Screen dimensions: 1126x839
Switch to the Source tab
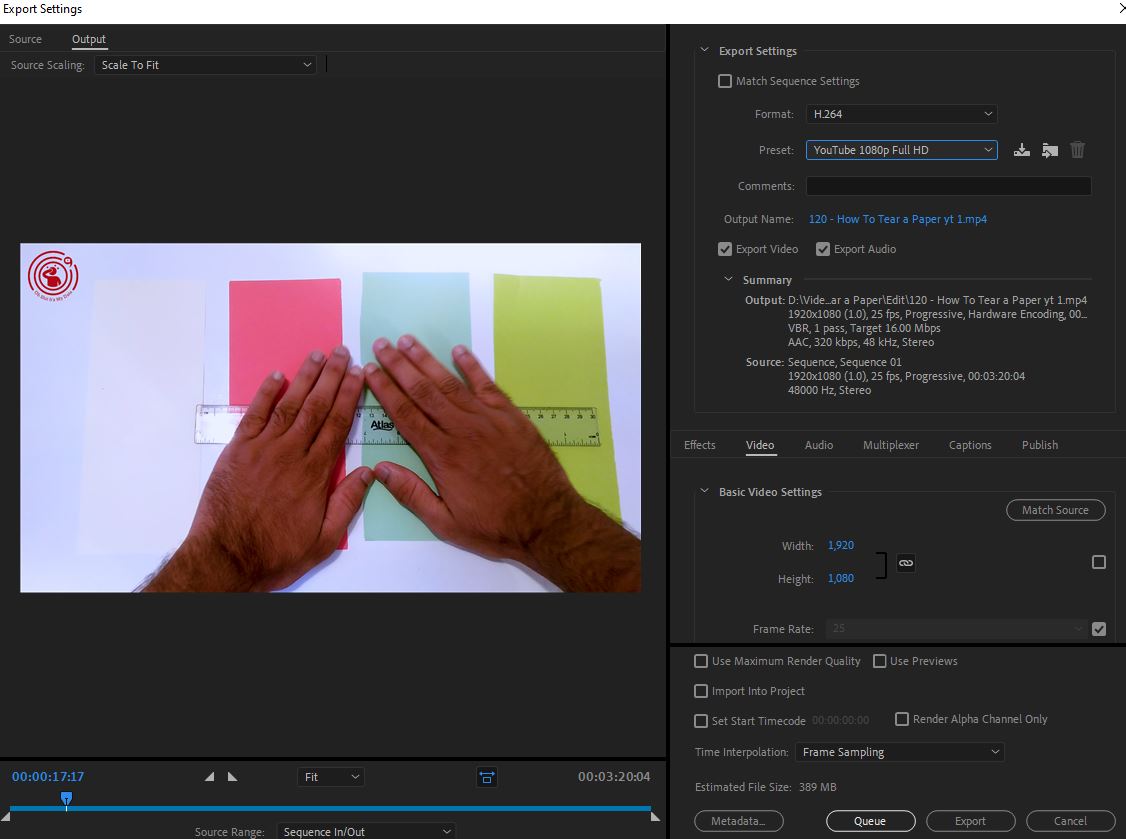click(x=25, y=40)
